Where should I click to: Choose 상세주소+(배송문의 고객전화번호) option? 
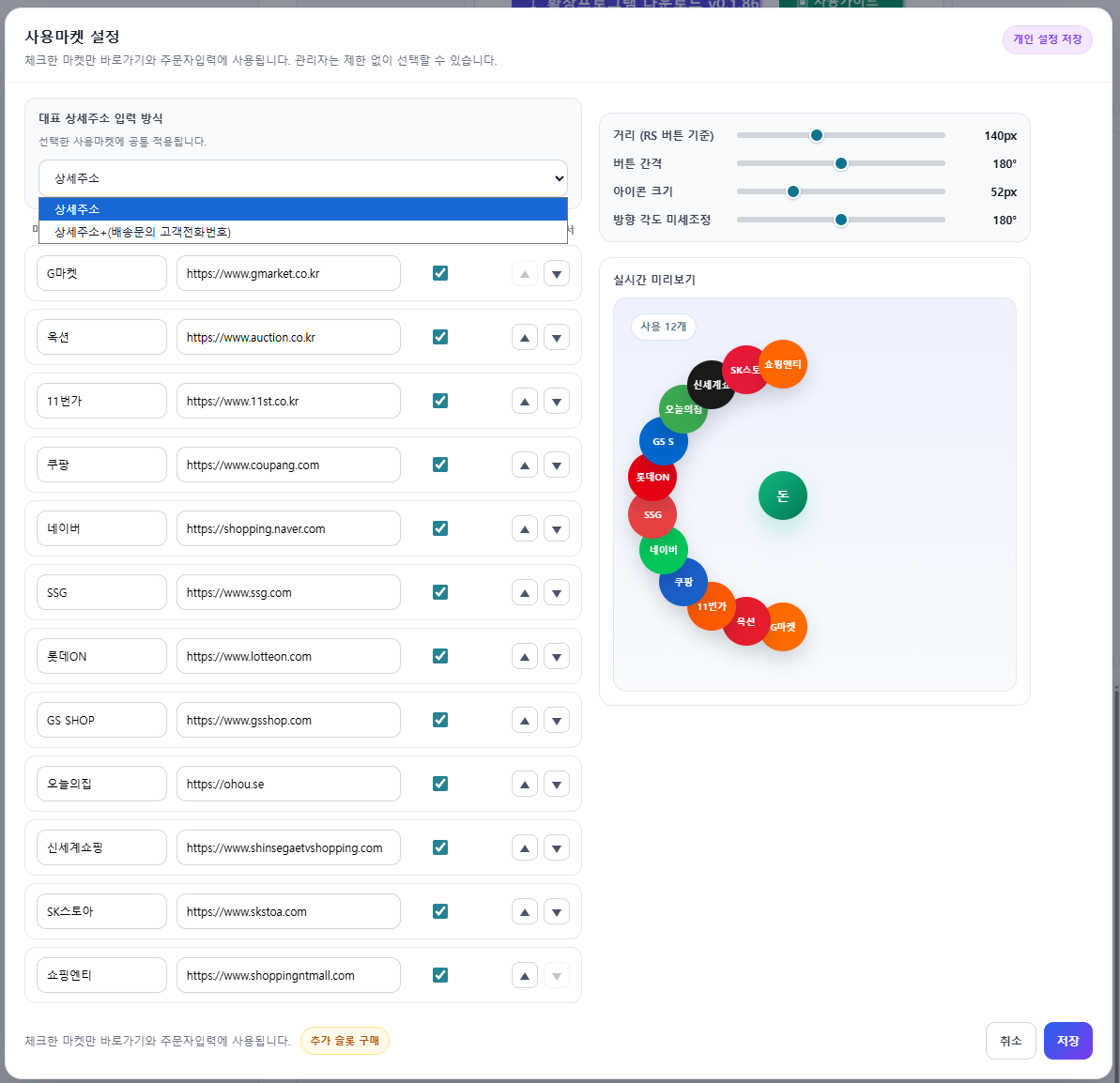(303, 232)
